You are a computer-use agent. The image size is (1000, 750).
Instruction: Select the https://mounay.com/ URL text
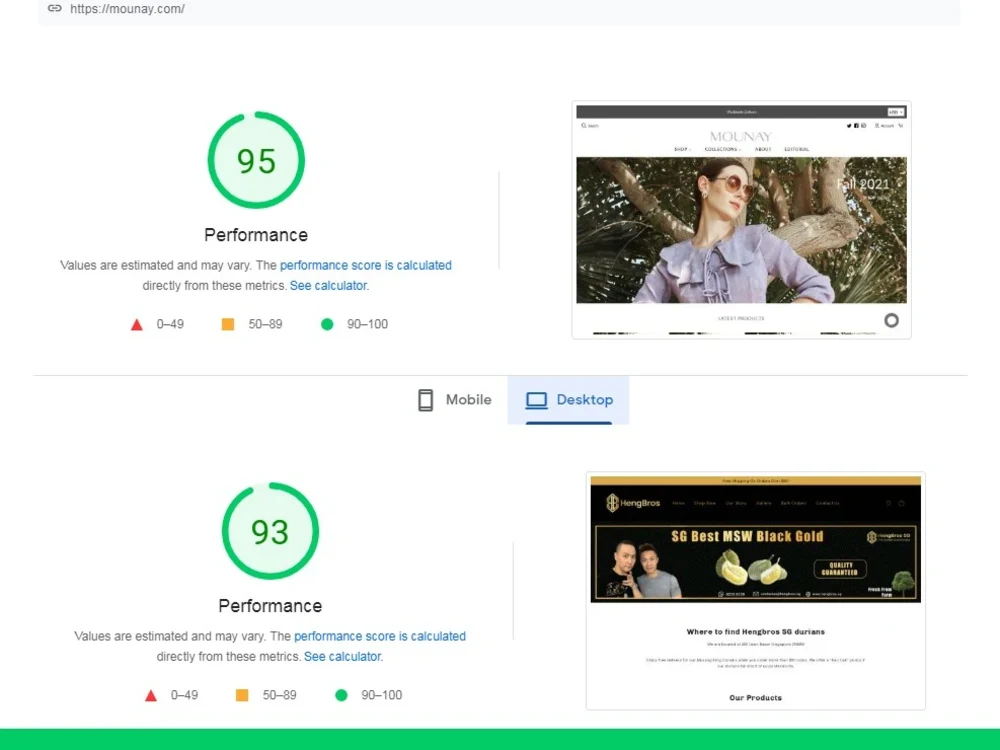coord(127,9)
